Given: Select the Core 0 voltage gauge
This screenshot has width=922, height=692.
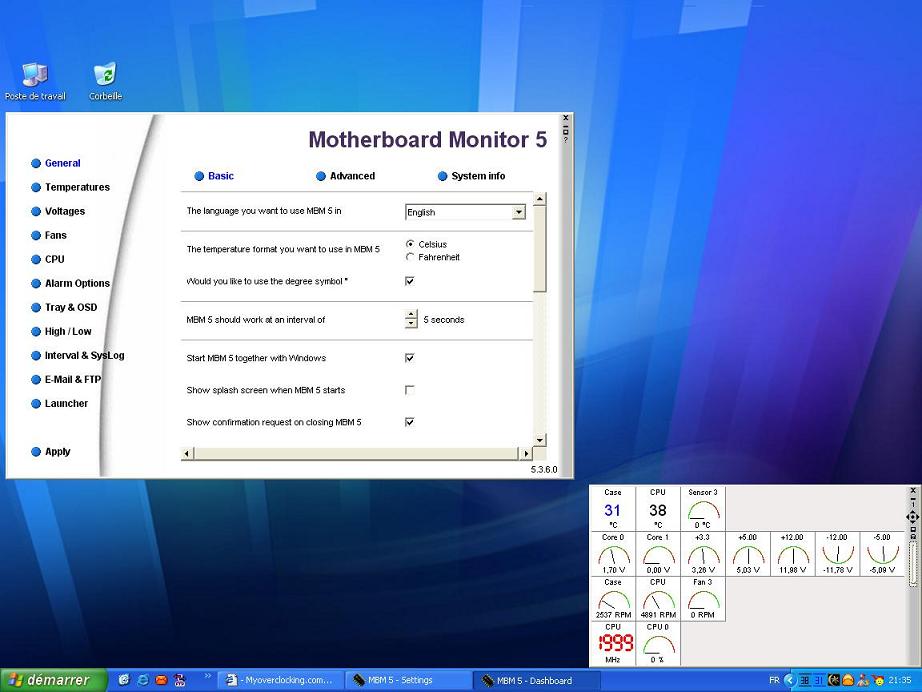Looking at the screenshot, I should coord(613,554).
